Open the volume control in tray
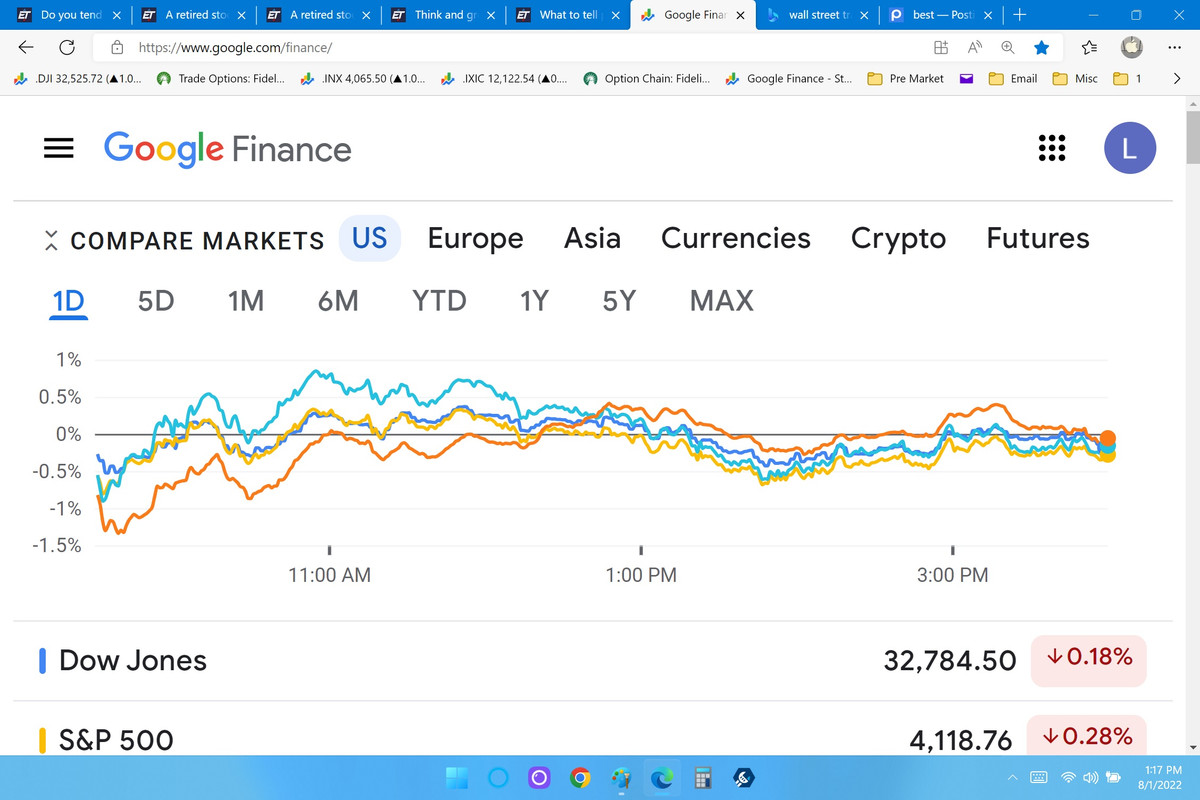The image size is (1200, 800). tap(1089, 777)
